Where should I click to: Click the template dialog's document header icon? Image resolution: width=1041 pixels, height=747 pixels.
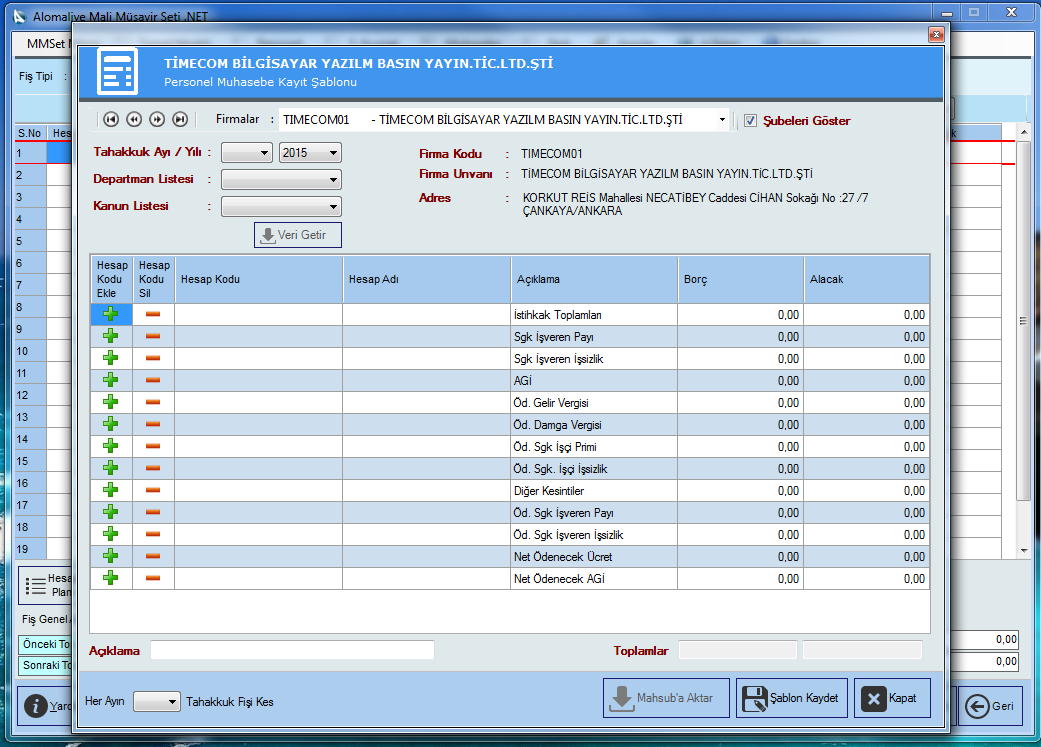coord(118,71)
